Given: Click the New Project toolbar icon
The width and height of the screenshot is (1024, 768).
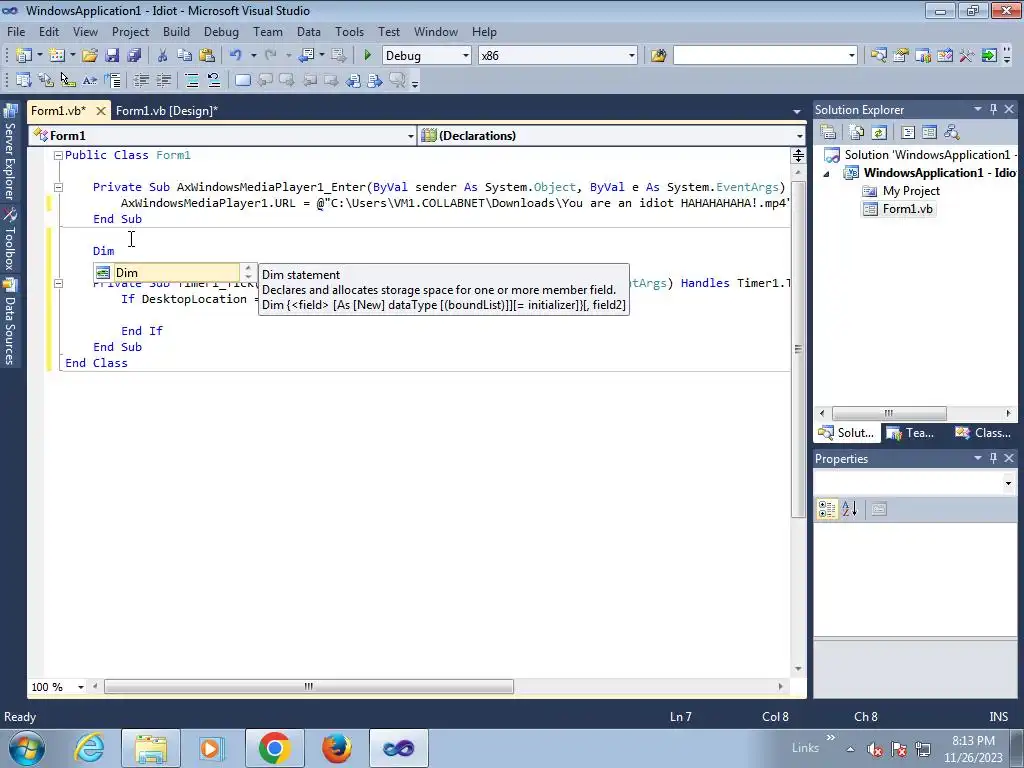Looking at the screenshot, I should click(24, 56).
